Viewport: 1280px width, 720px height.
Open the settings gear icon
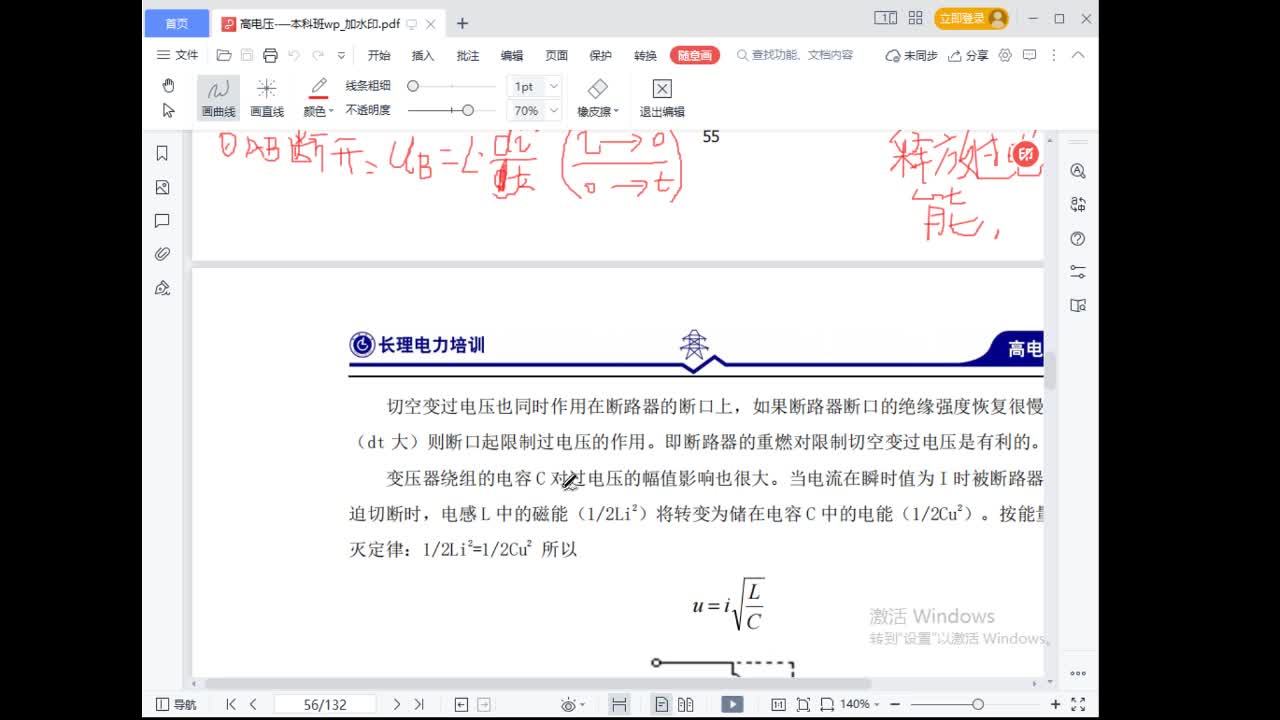(x=1005, y=56)
